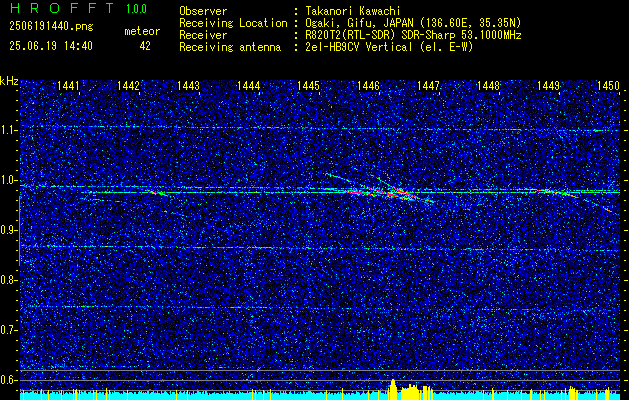Image resolution: width=629 pixels, height=400 pixels.
Task: Click frequency axis label 0.9
Action: pyautogui.click(x=9, y=230)
